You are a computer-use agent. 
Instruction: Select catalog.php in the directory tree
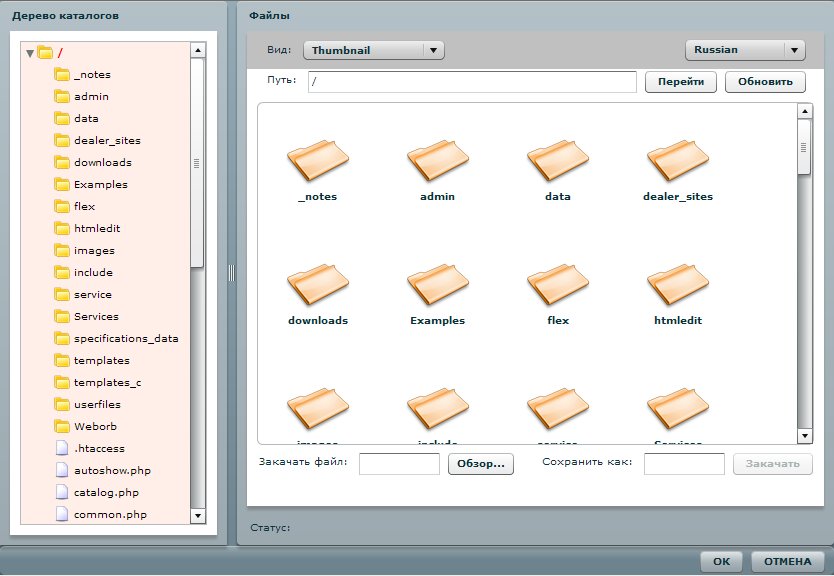pyautogui.click(x=106, y=492)
